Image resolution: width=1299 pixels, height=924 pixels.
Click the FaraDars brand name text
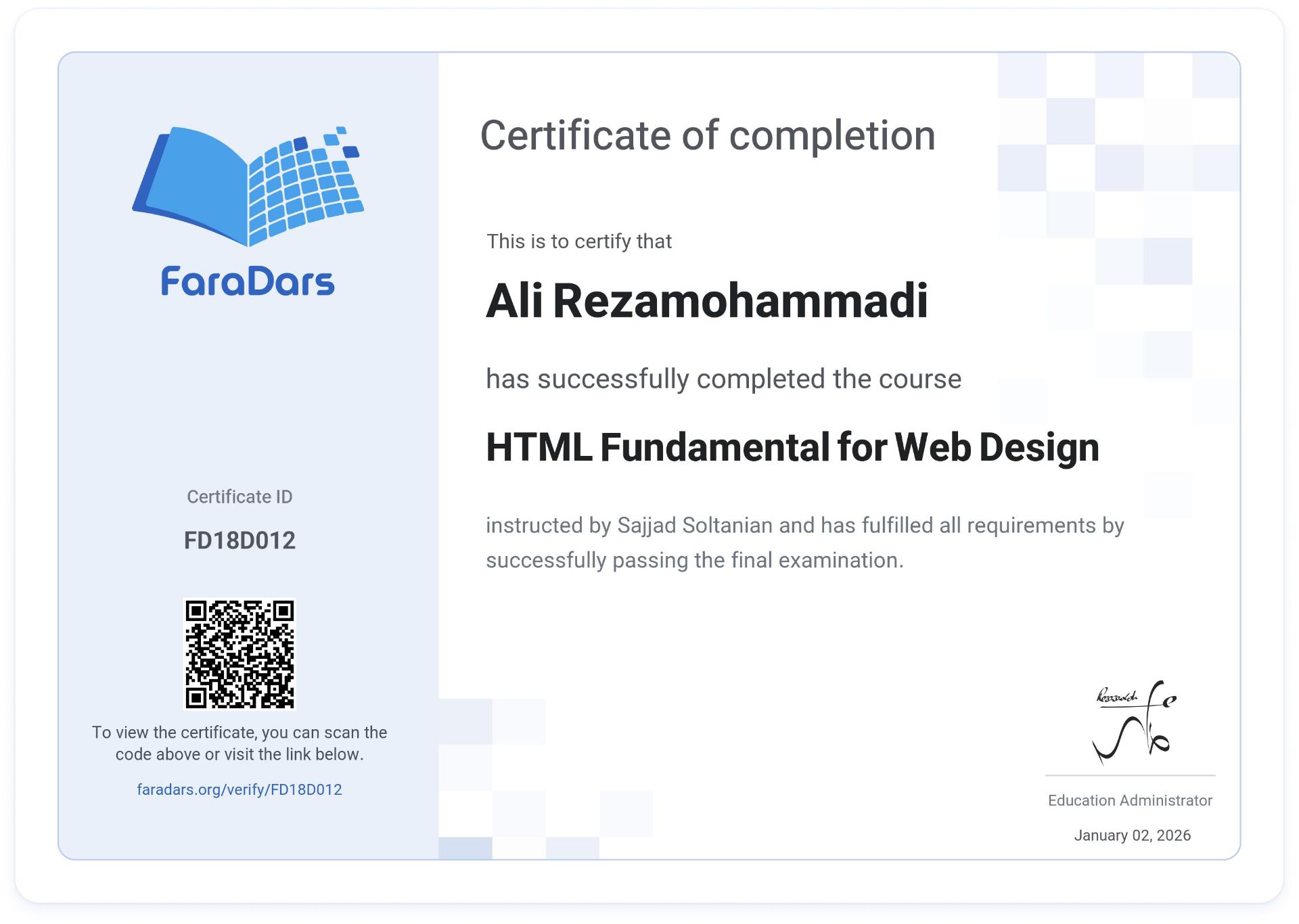point(248,281)
